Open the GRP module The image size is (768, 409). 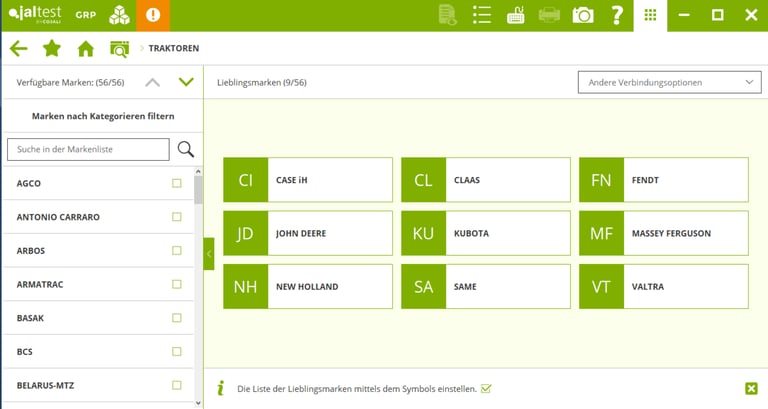click(86, 15)
